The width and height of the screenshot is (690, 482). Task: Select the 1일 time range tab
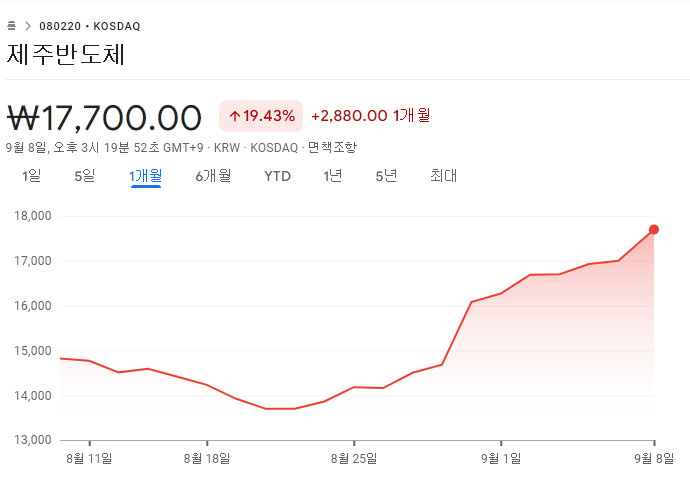(x=32, y=176)
